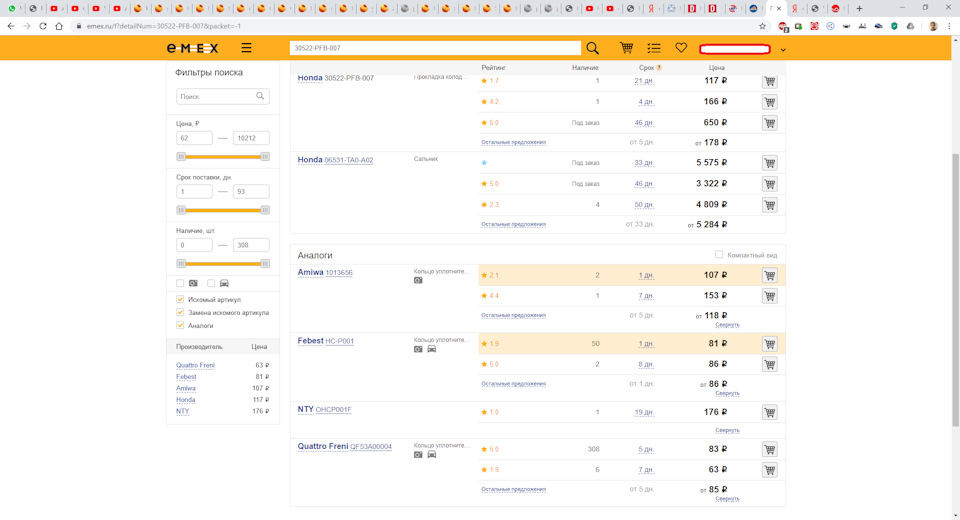Open the orders list icon in header

point(654,48)
